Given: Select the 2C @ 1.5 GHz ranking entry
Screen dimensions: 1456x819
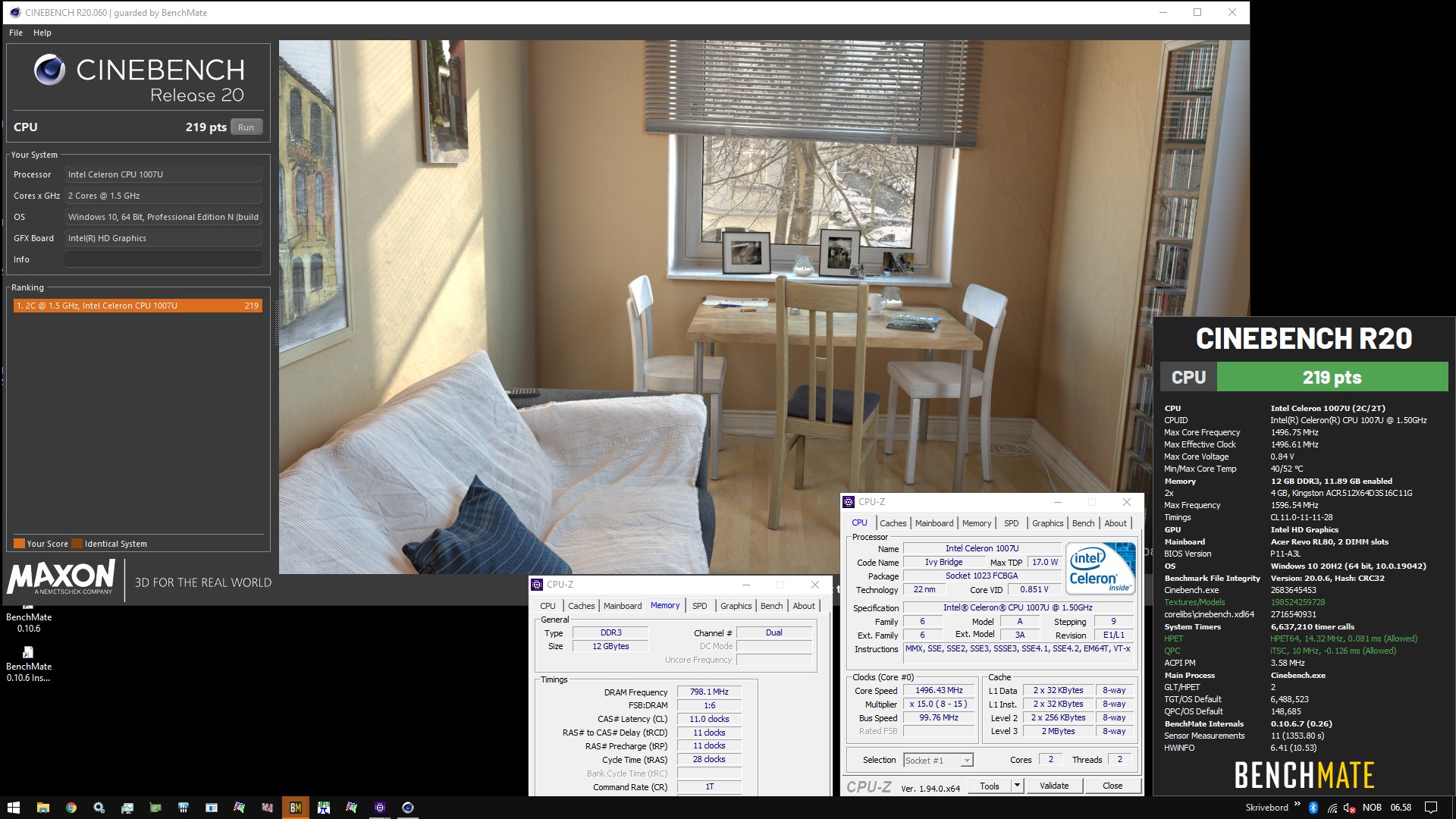Looking at the screenshot, I should pos(137,306).
